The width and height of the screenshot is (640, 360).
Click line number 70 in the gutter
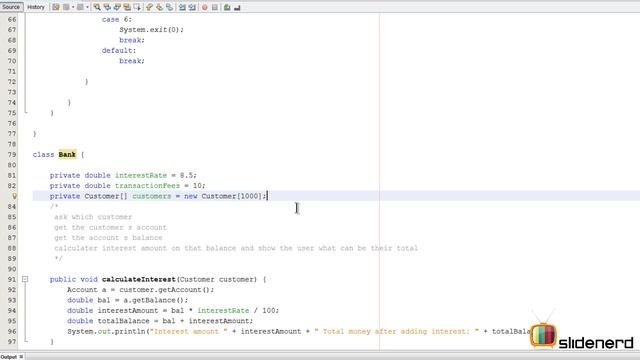click(x=12, y=61)
